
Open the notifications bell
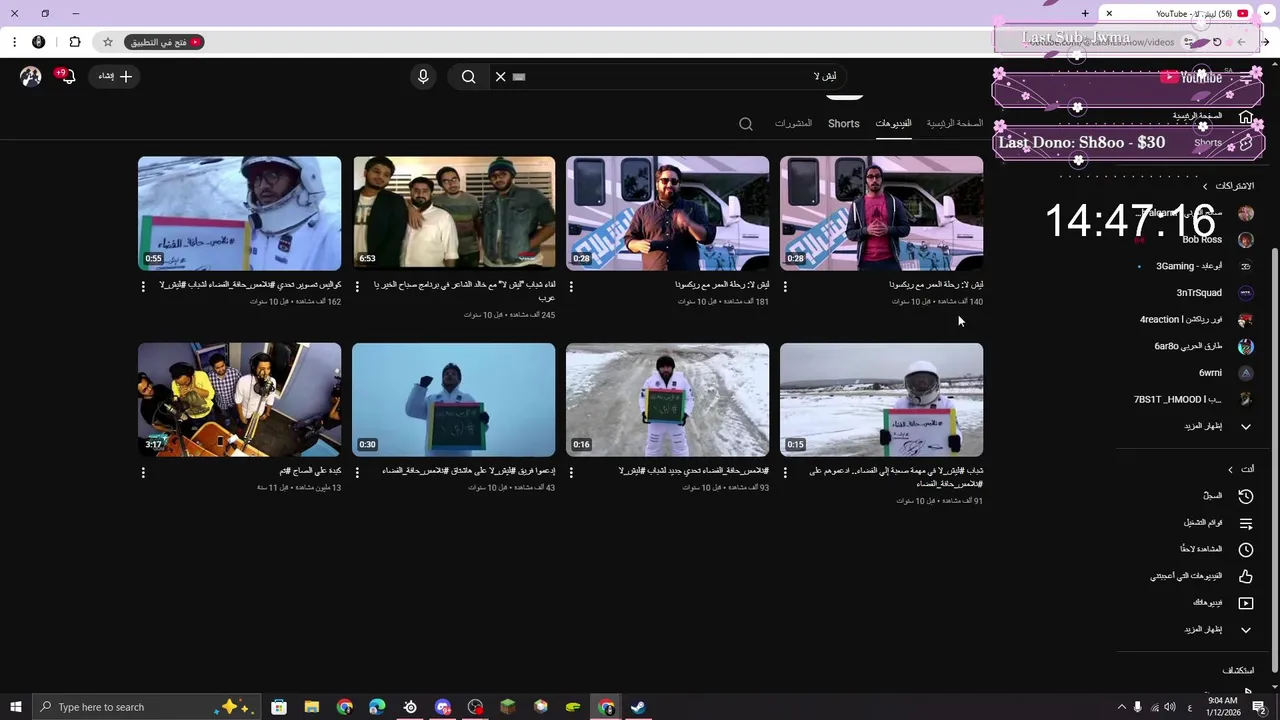click(x=67, y=76)
